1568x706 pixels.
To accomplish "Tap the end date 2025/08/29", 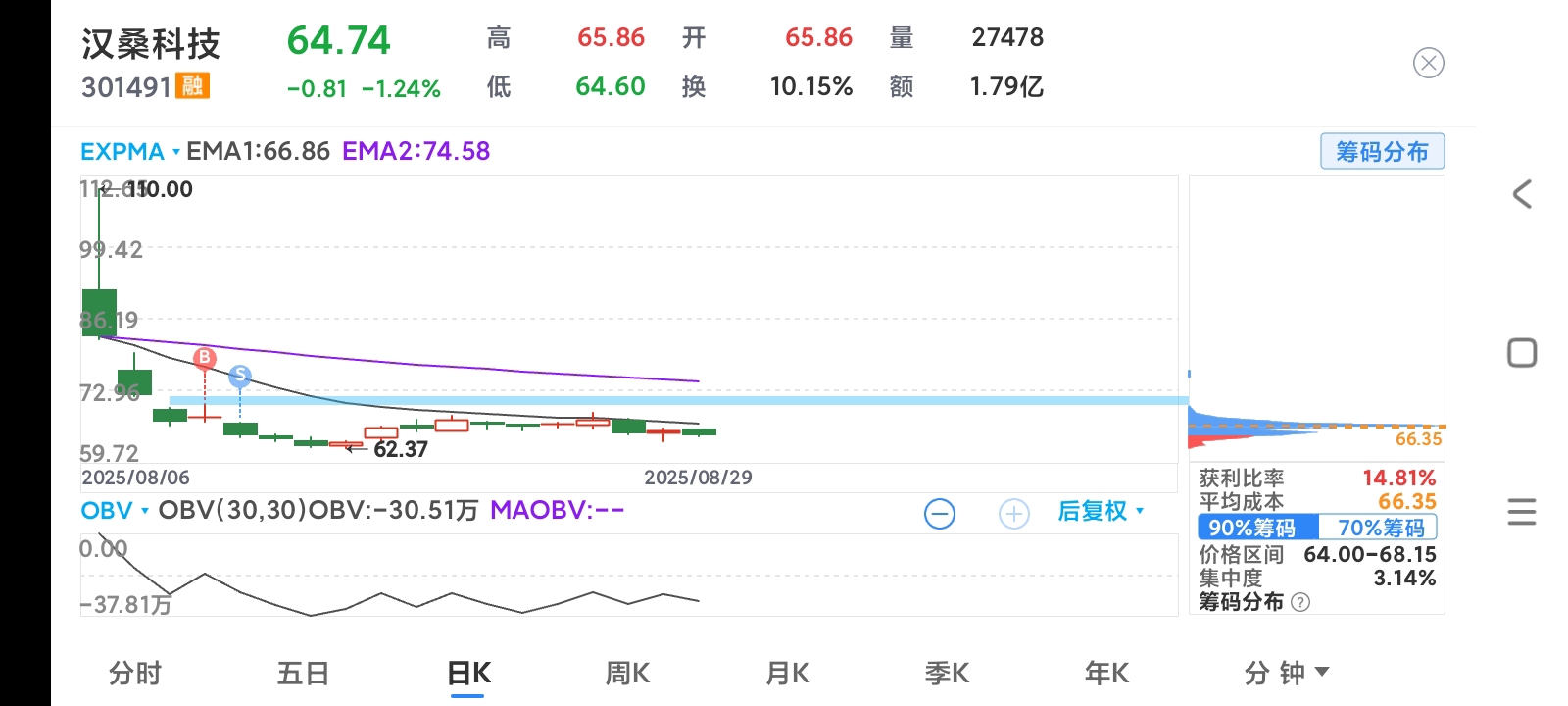I will pos(698,478).
